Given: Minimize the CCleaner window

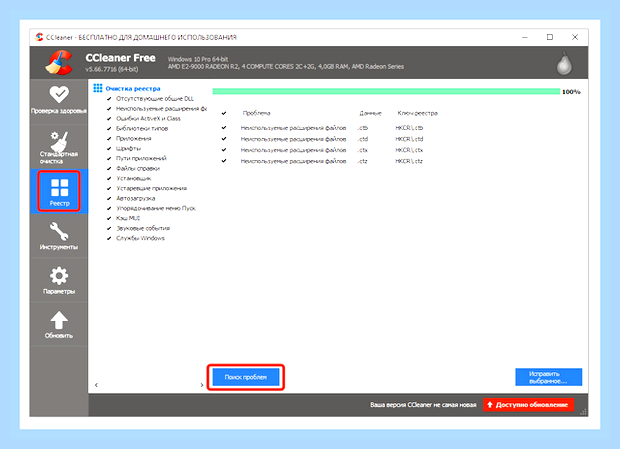Looking at the screenshot, I should pyautogui.click(x=525, y=37).
